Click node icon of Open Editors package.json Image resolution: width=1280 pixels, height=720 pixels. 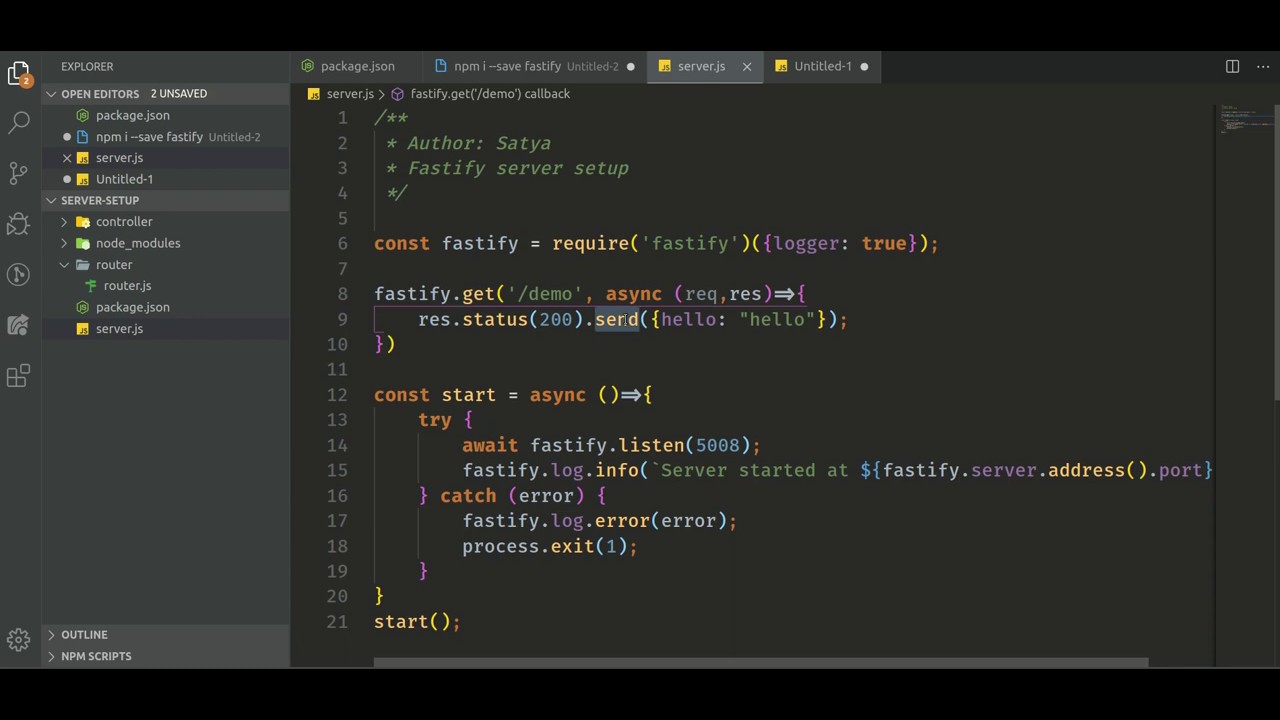point(83,115)
